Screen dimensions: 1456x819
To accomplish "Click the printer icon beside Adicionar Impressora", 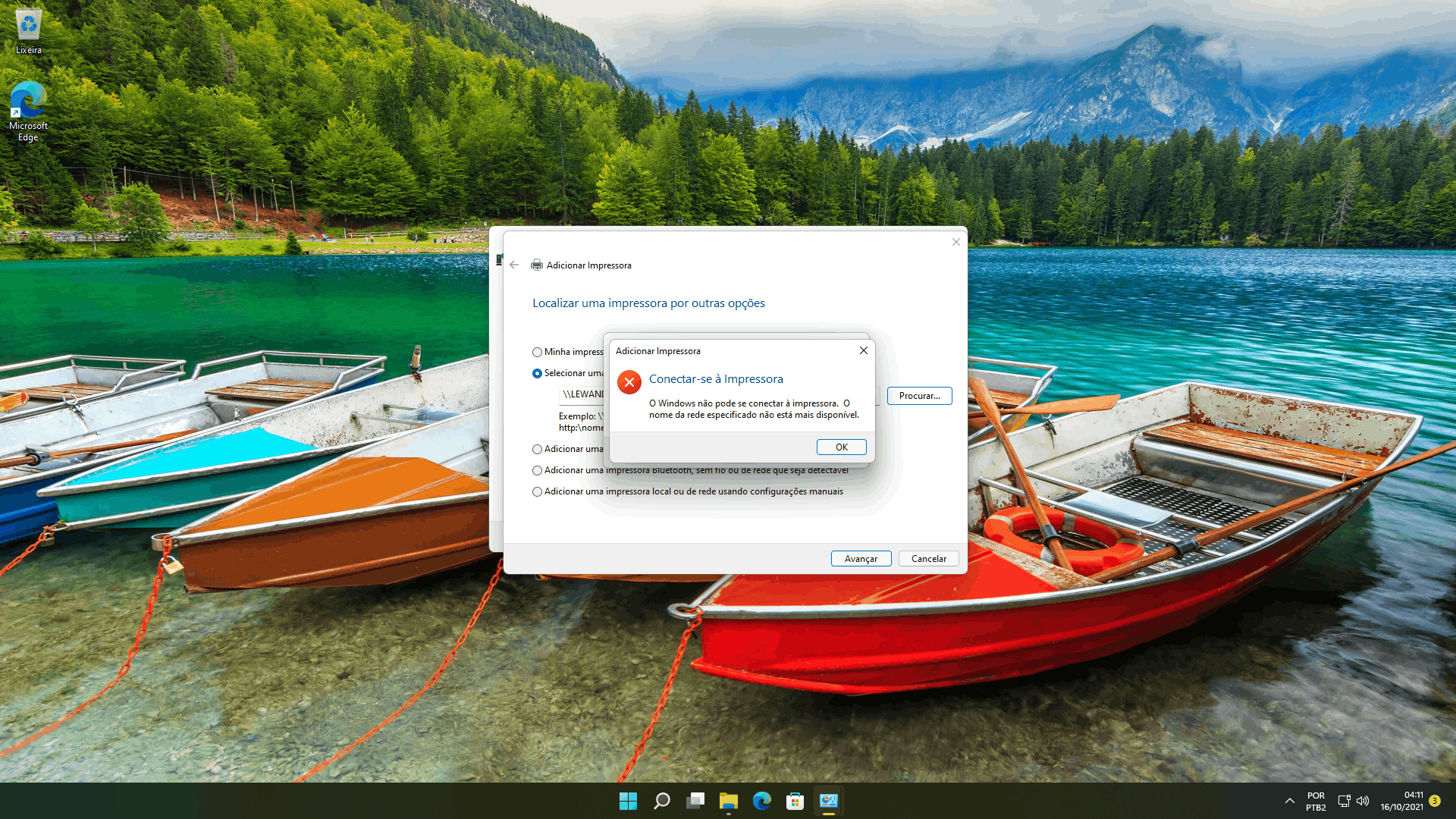I will (536, 265).
